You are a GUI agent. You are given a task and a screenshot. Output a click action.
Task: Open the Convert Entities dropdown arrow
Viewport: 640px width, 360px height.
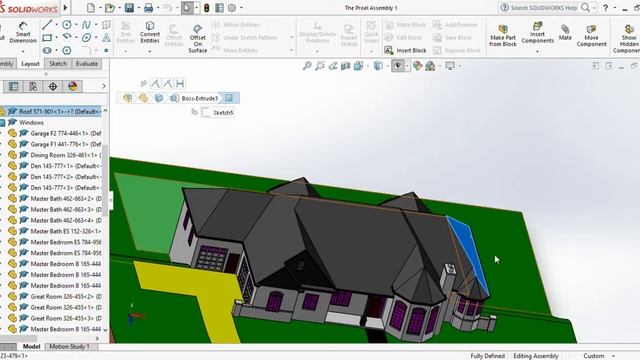tap(150, 51)
